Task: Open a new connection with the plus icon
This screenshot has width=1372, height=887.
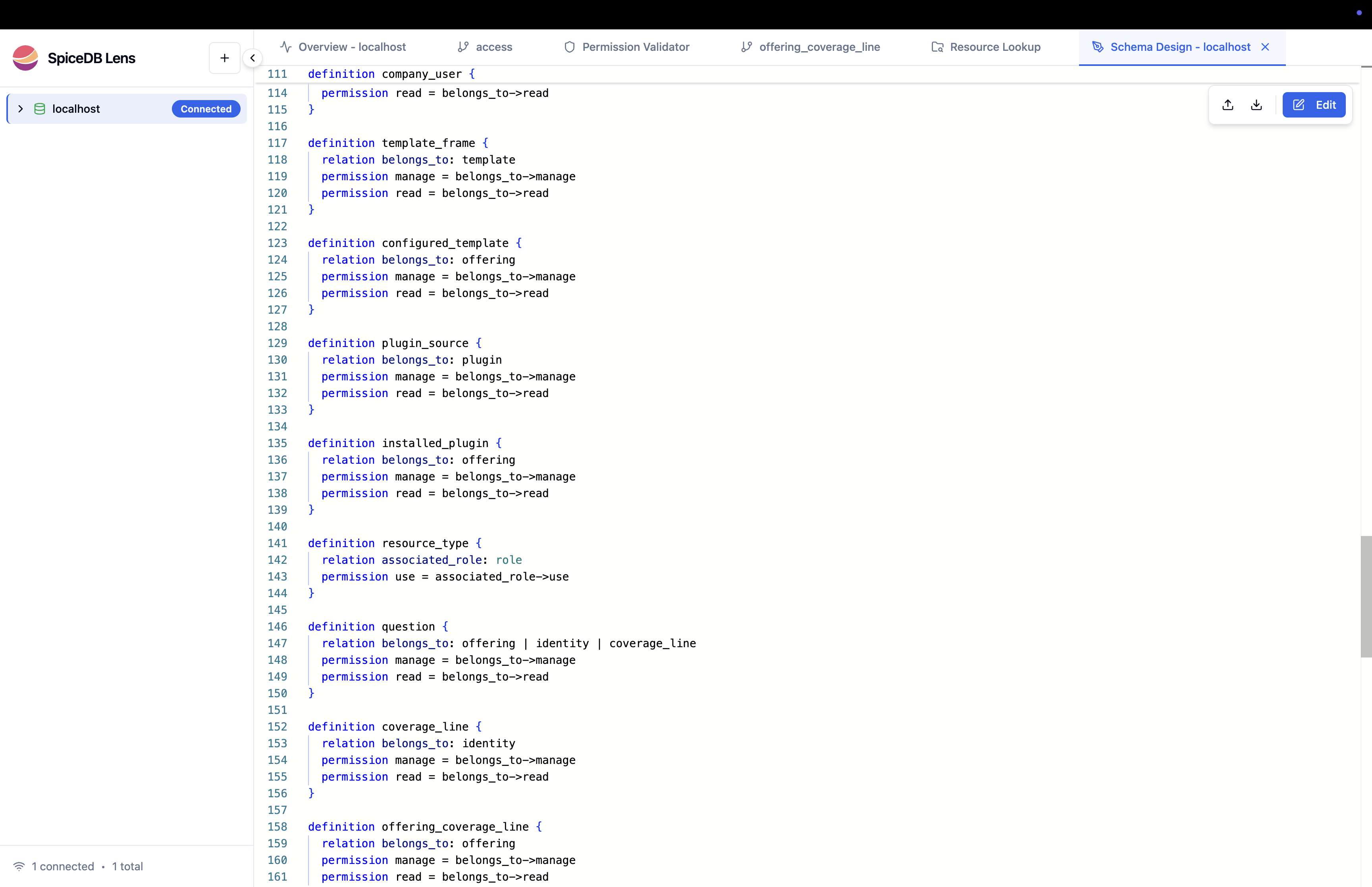Action: click(224, 58)
